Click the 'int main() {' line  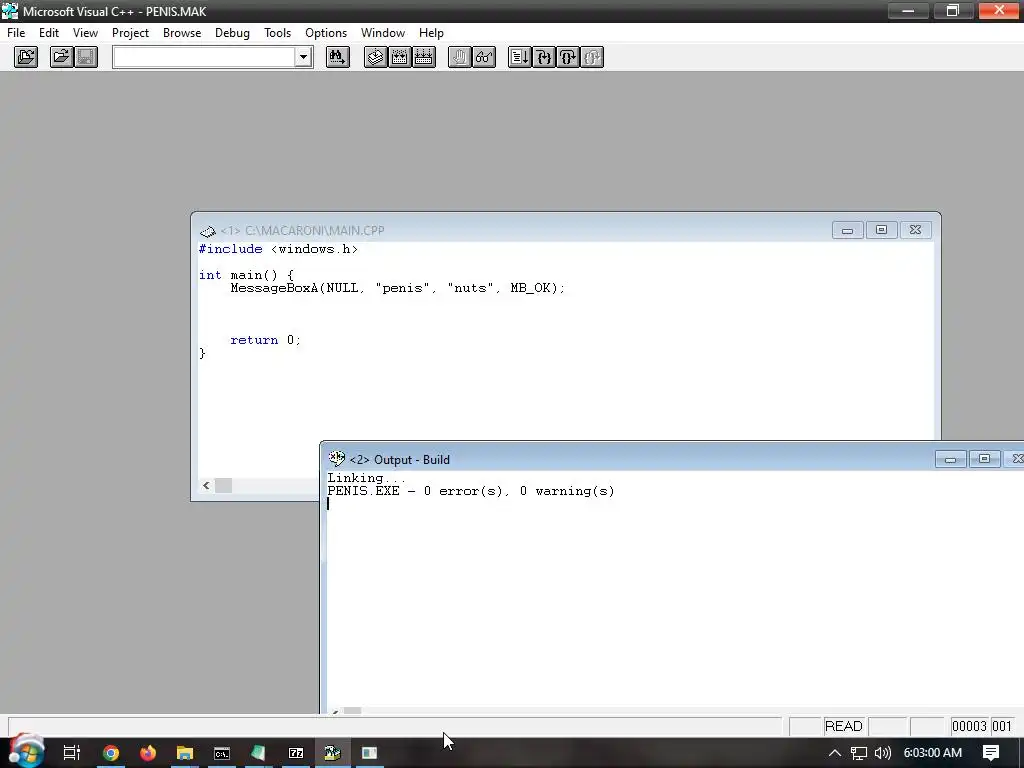[246, 275]
